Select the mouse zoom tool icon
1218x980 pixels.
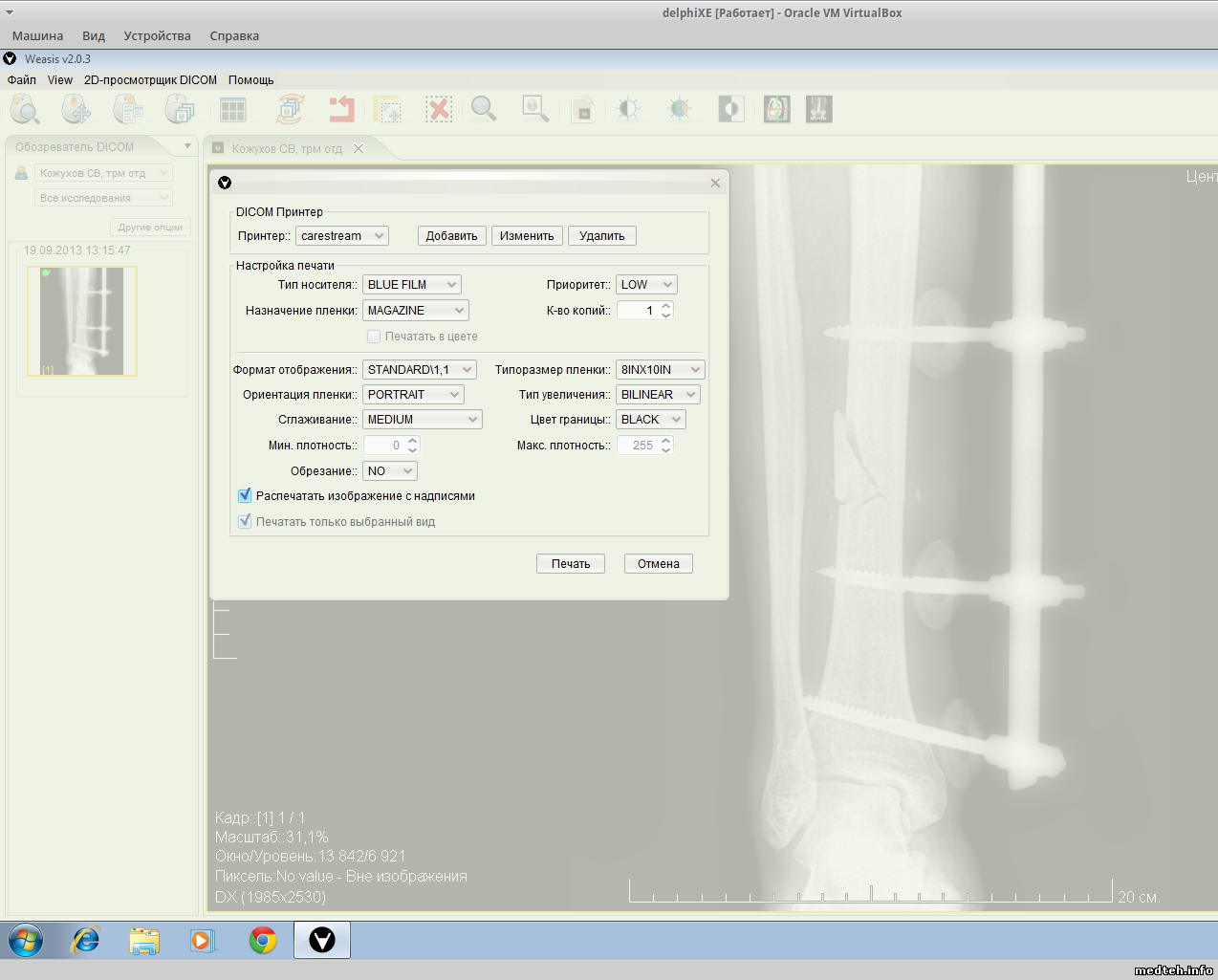click(x=25, y=110)
